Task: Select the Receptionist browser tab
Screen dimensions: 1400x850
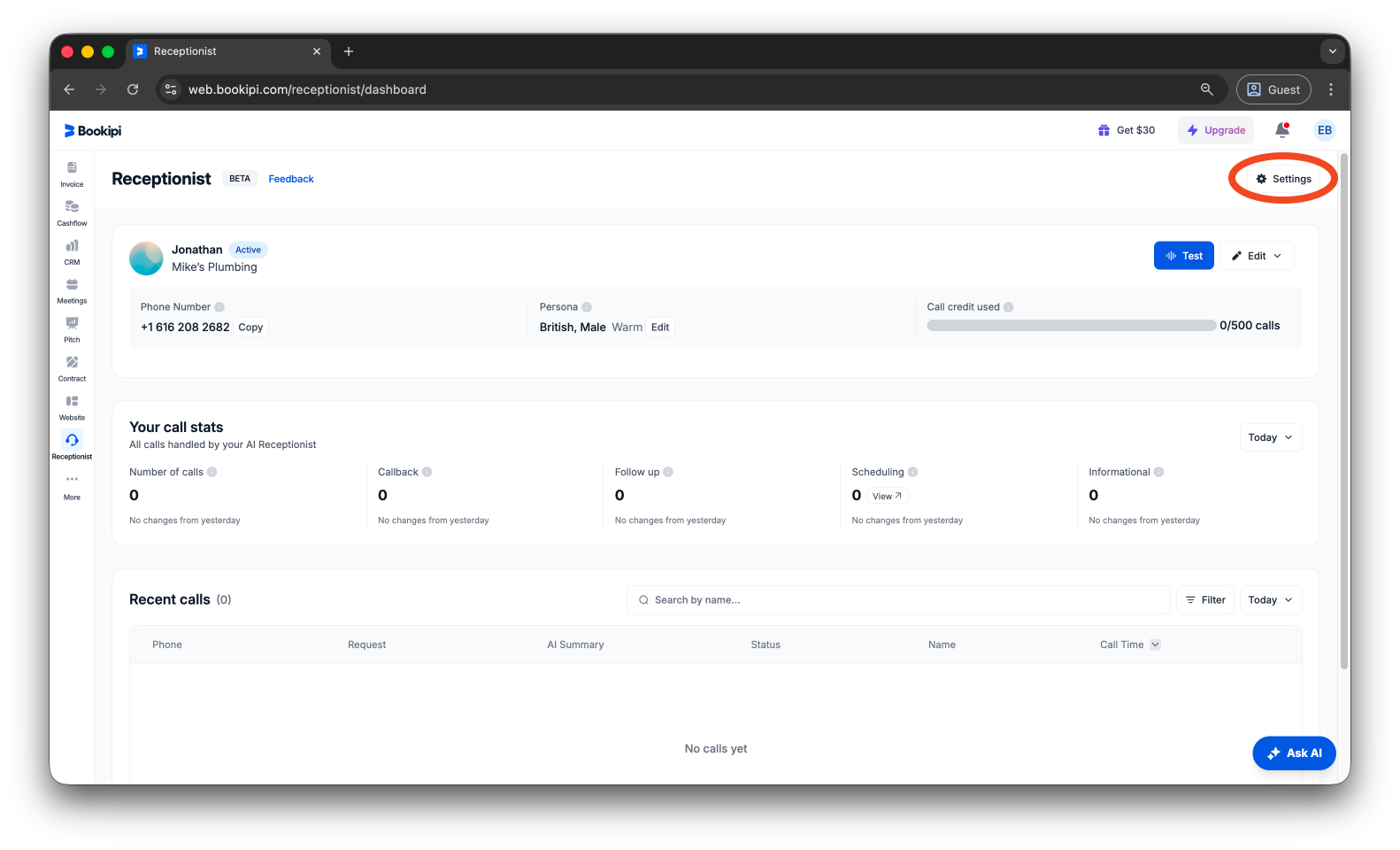Action: pyautogui.click(x=228, y=51)
